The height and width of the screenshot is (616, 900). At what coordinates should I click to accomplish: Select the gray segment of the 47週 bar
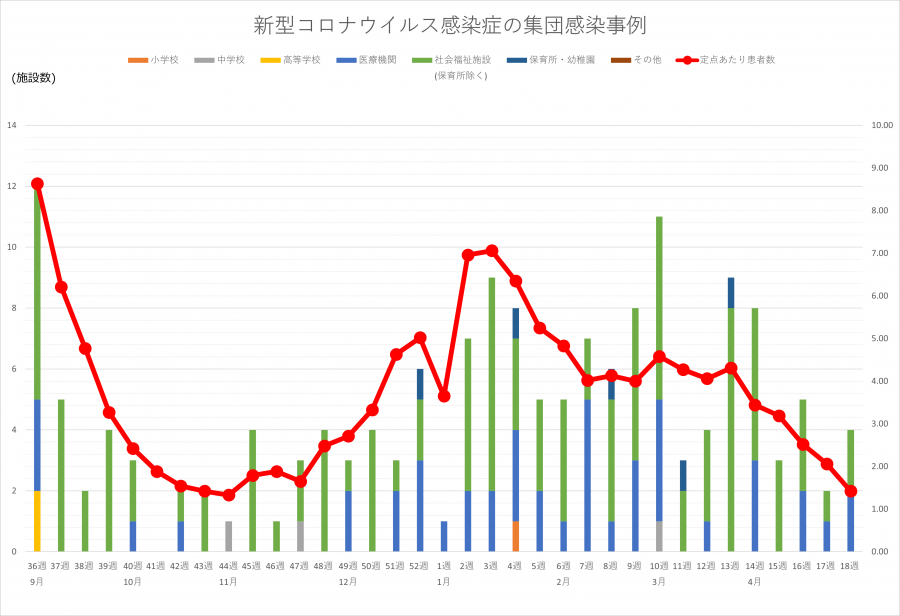coord(300,536)
